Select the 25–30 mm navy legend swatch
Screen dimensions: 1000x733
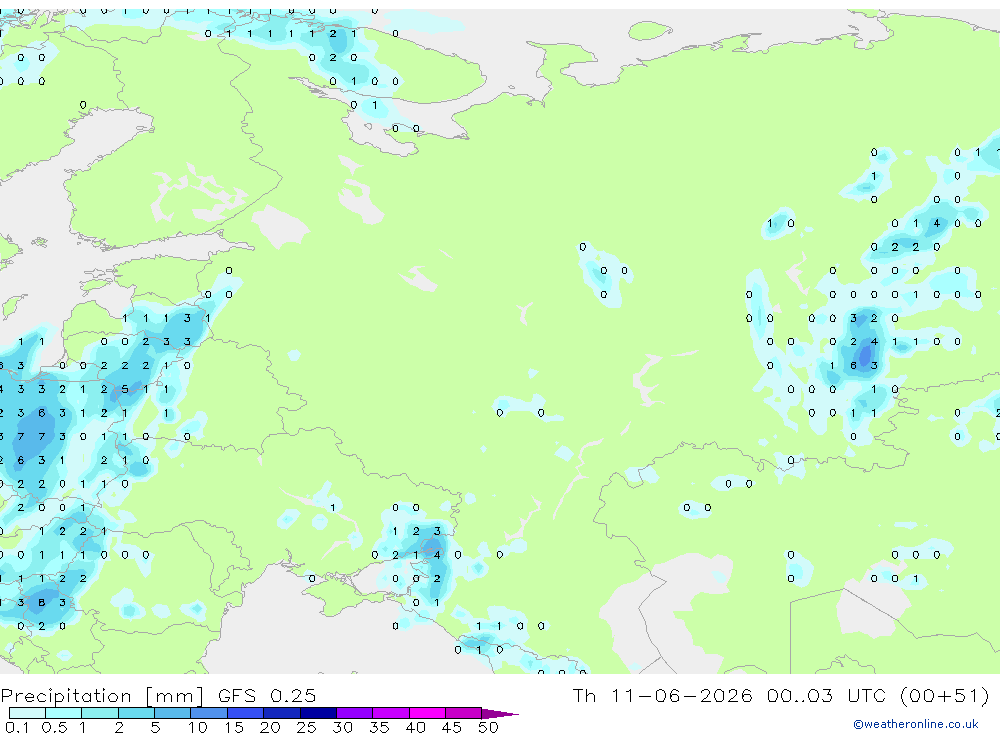[318, 713]
